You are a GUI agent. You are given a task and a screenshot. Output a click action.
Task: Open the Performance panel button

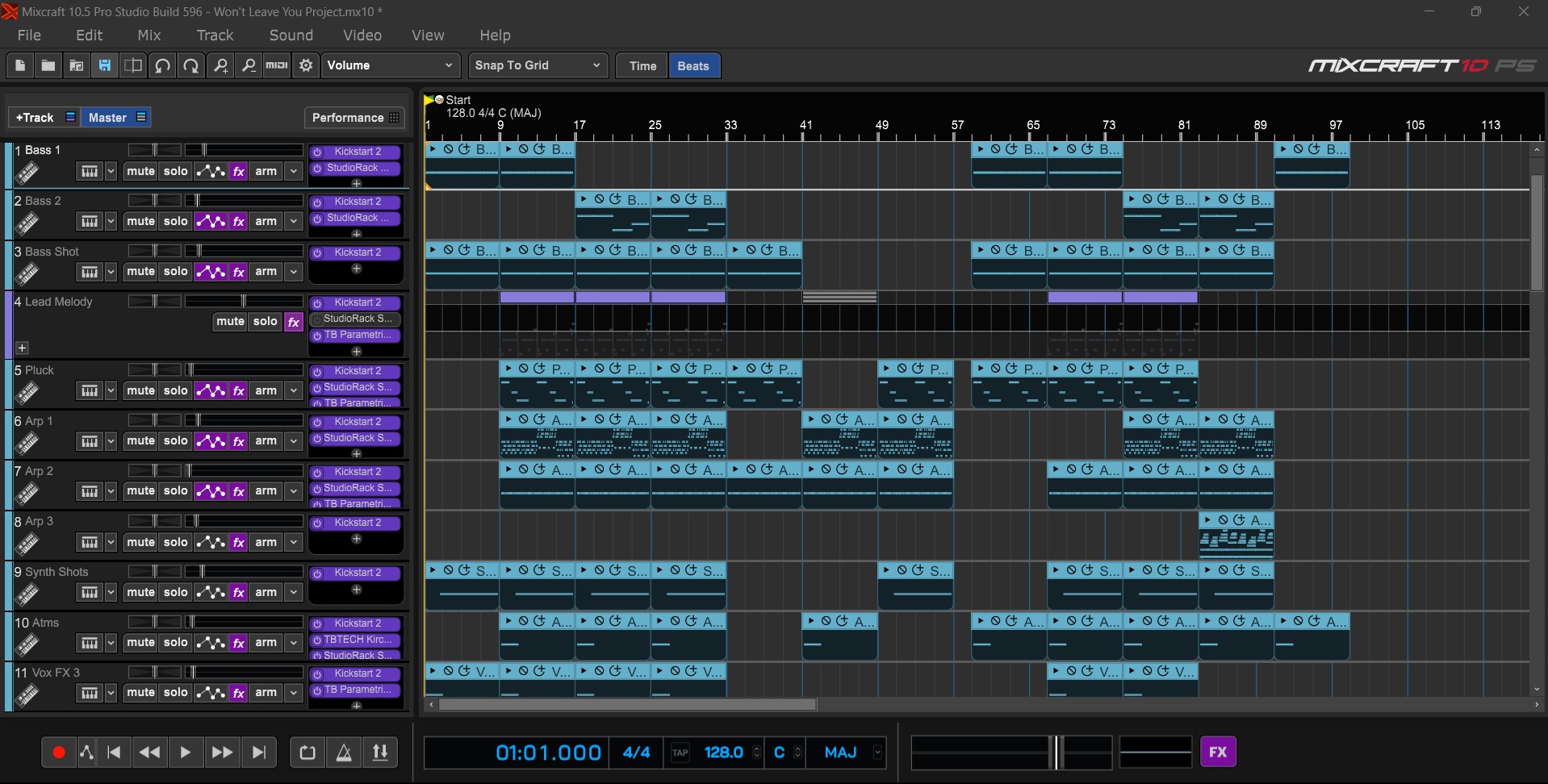click(x=354, y=118)
